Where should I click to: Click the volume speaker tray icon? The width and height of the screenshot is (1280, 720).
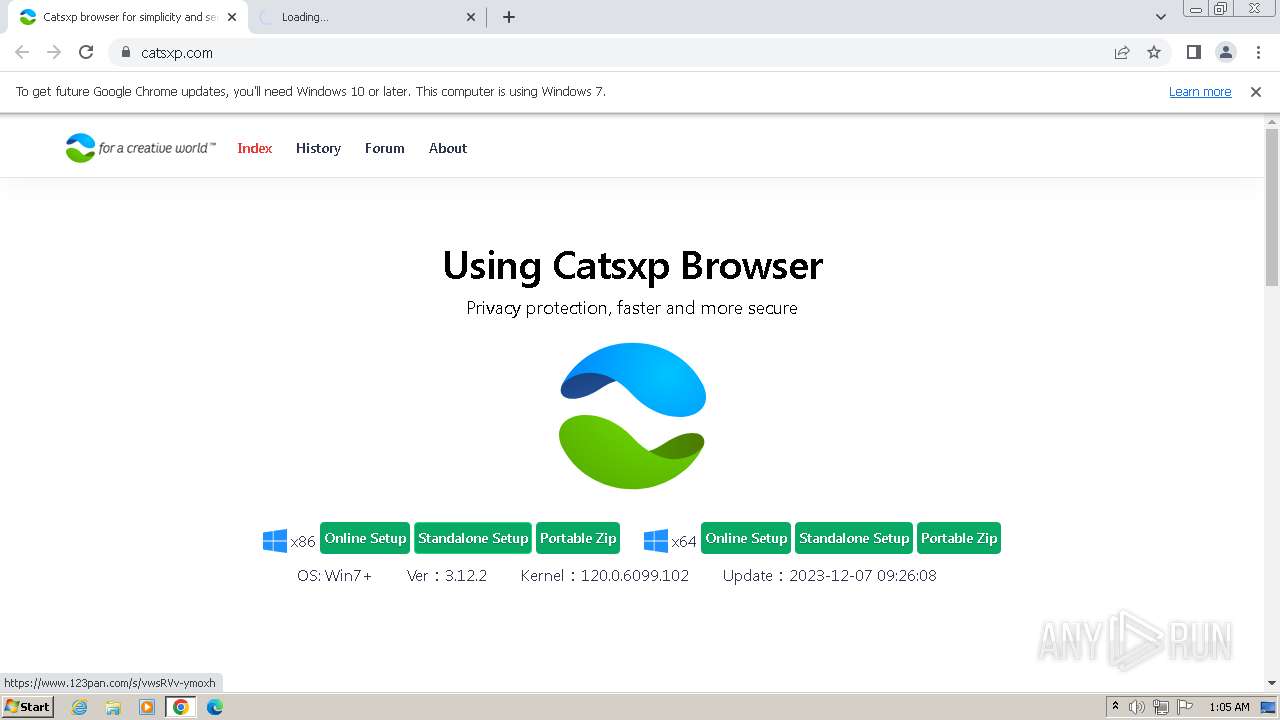click(1137, 707)
